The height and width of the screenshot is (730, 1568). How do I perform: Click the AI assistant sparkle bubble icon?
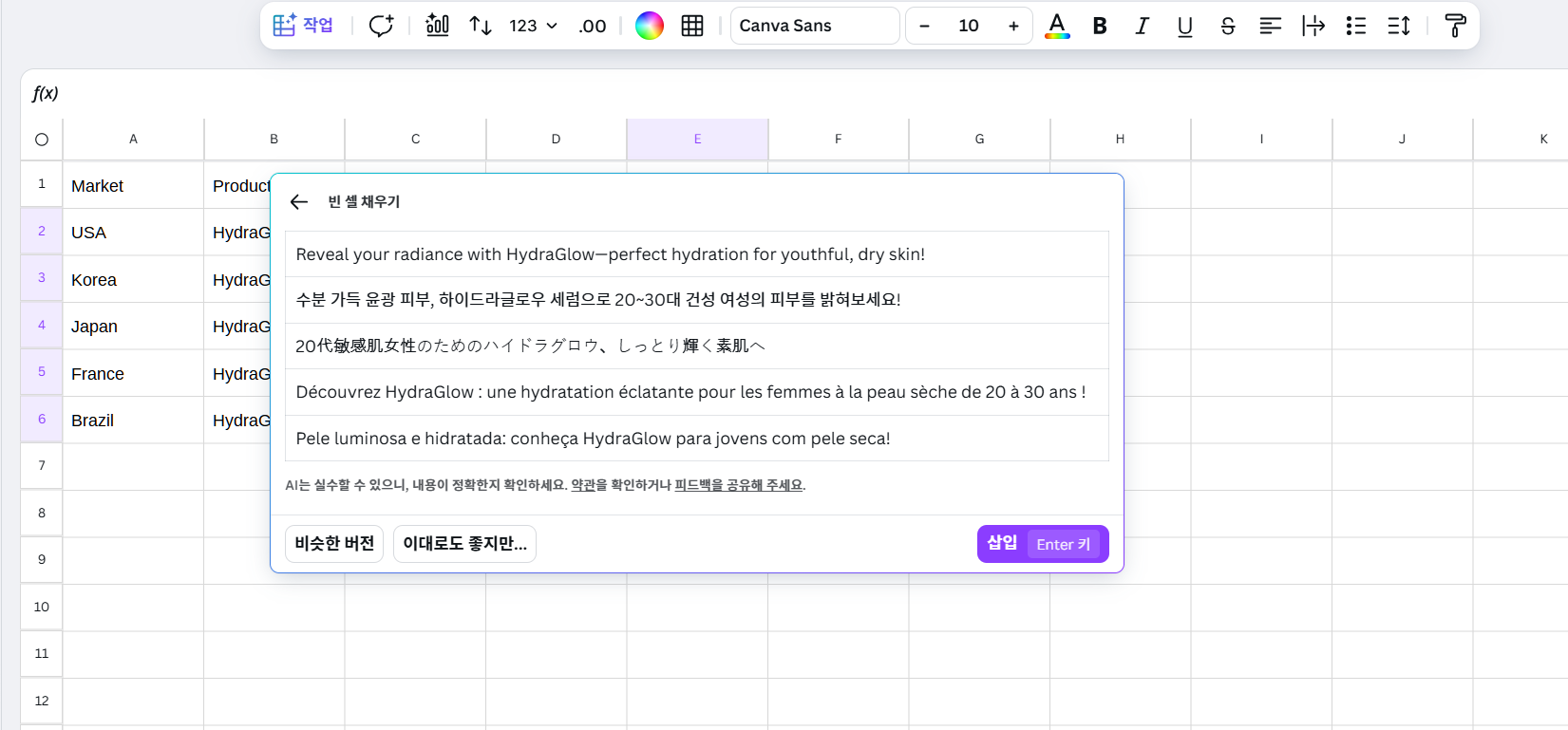[x=381, y=26]
